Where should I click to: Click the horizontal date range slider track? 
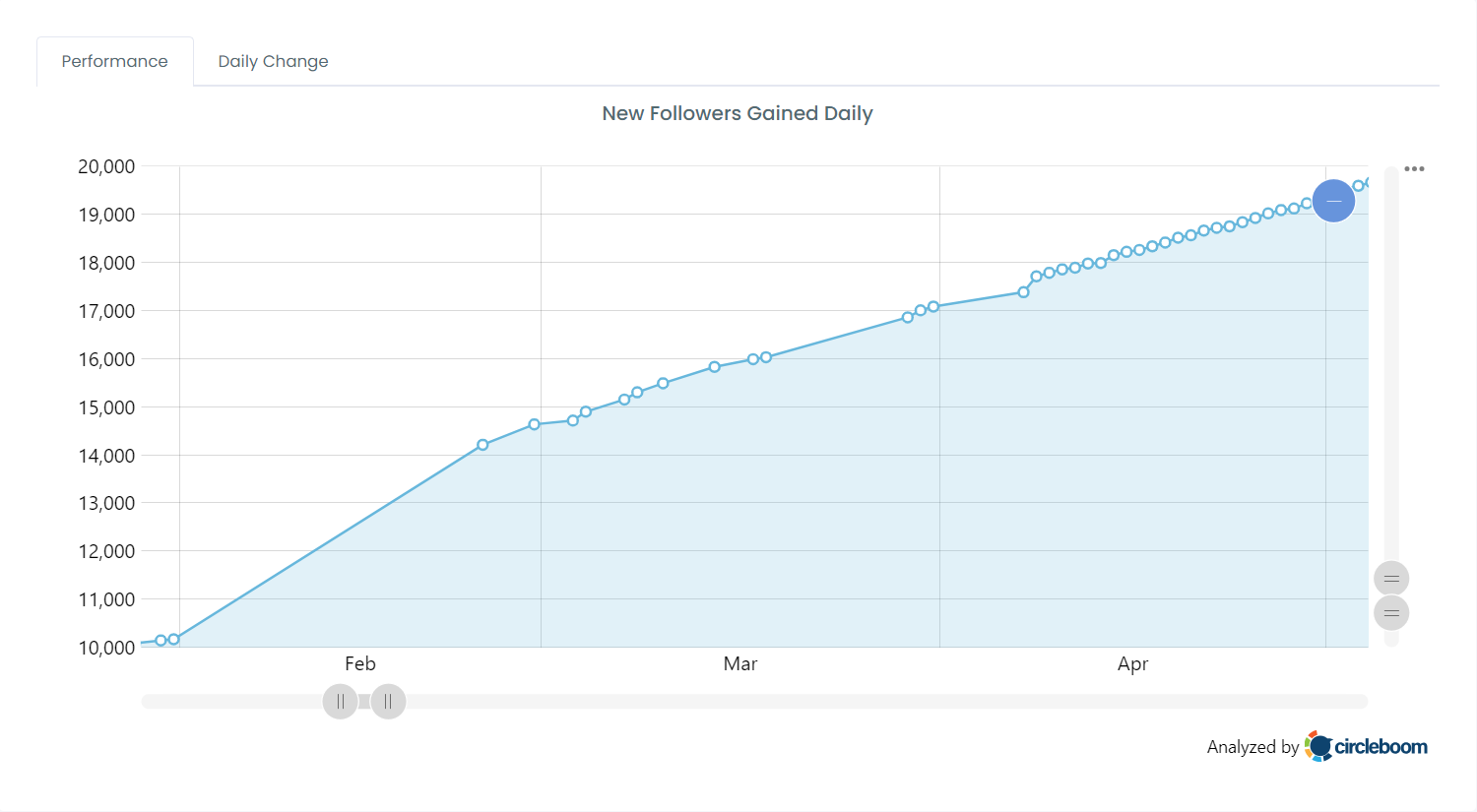coord(788,701)
